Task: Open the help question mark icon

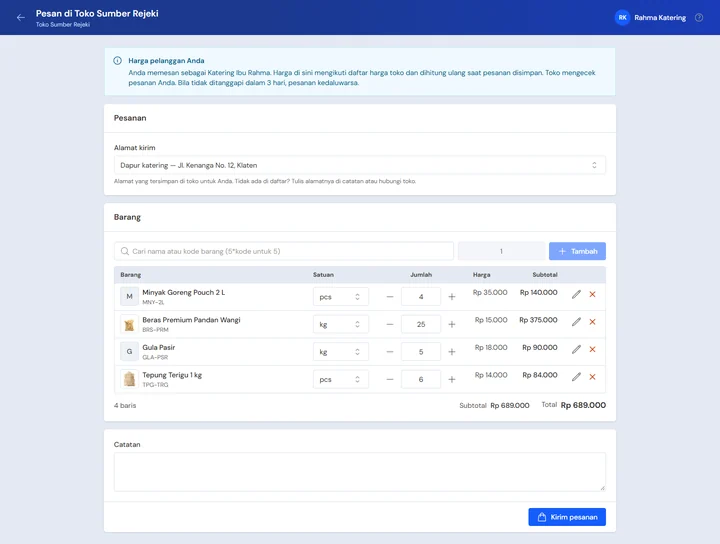Action: [x=698, y=17]
